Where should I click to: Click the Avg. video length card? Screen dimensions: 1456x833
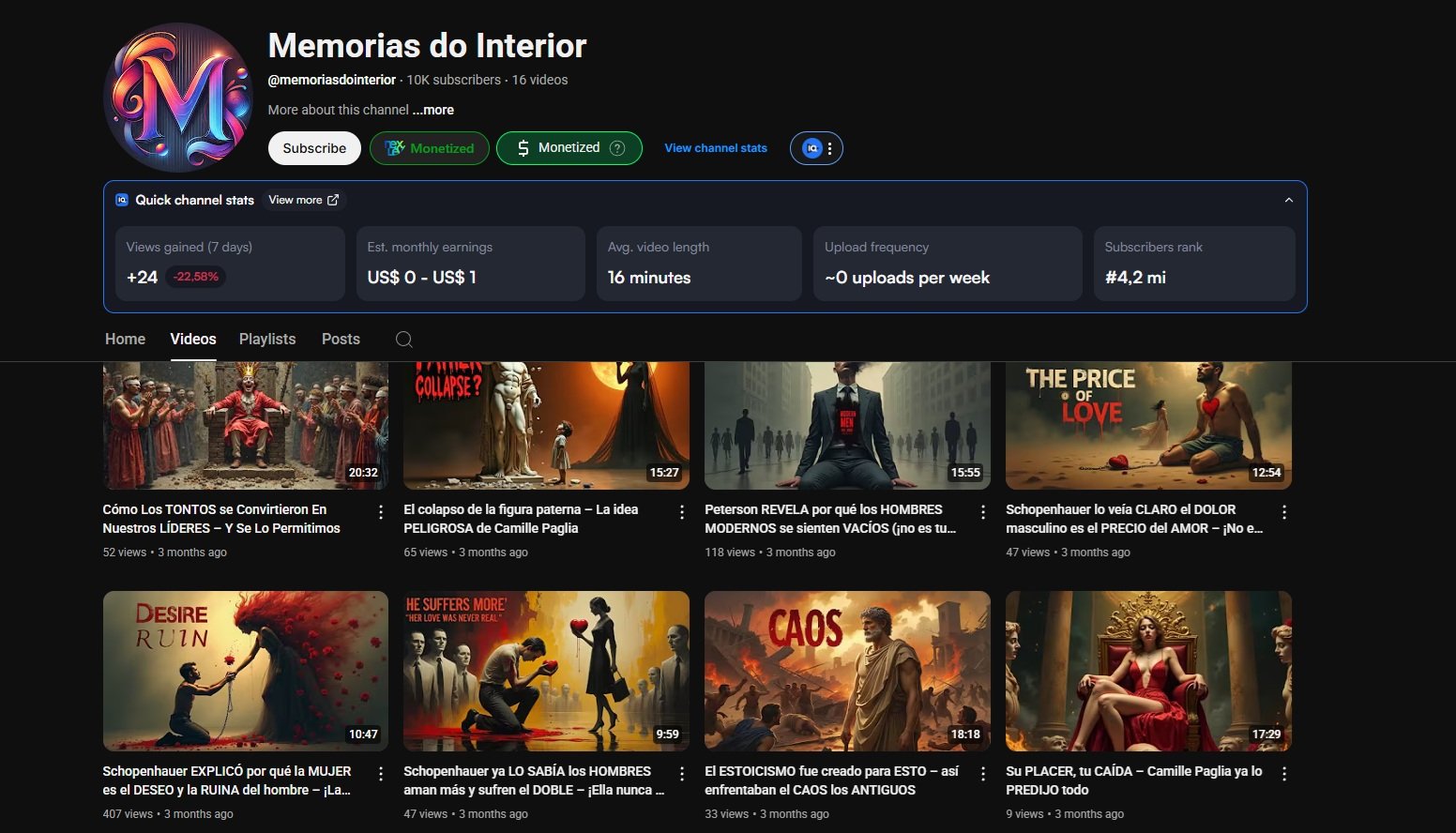[699, 264]
